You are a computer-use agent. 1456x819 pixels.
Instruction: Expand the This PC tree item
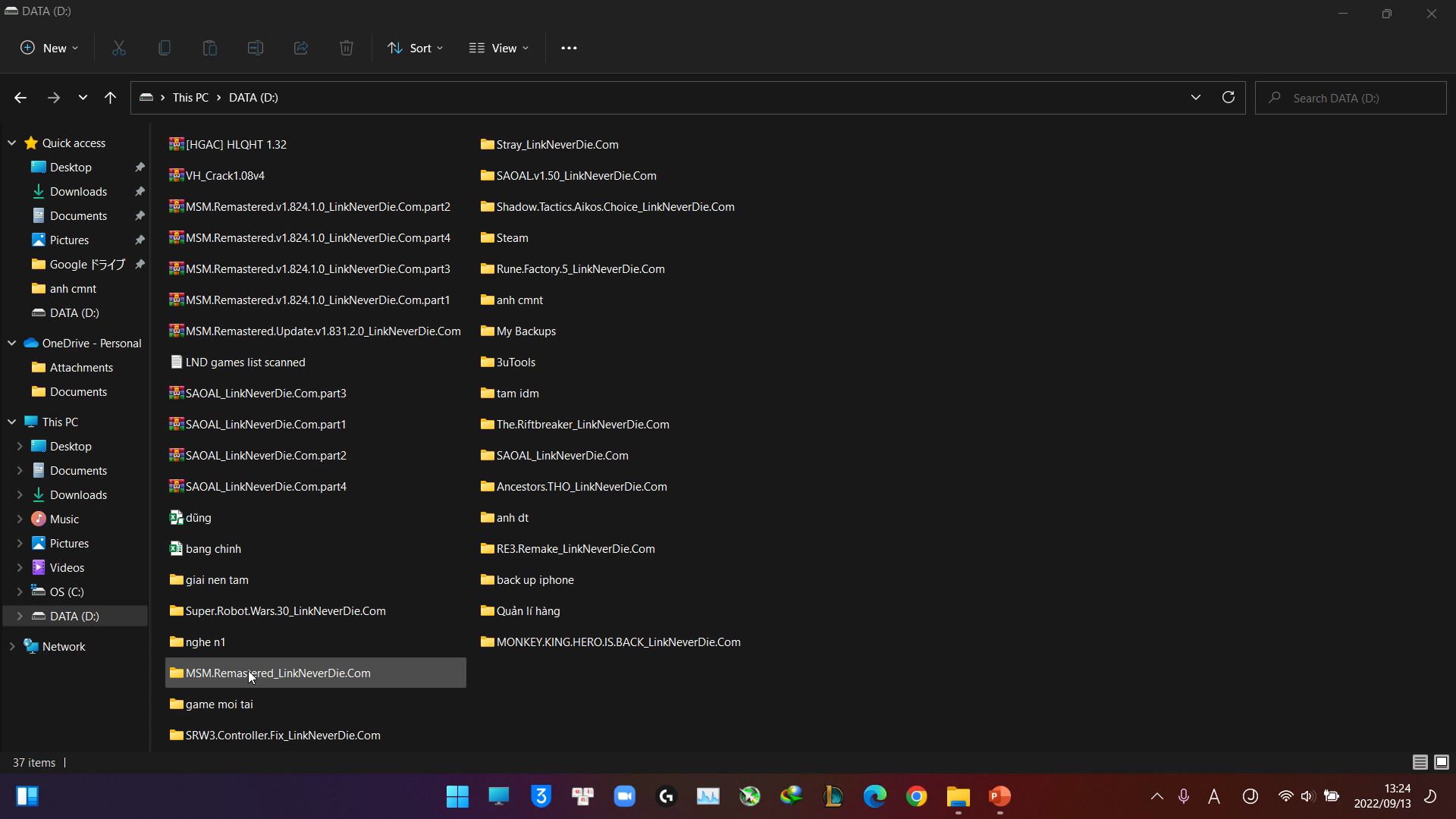(12, 421)
